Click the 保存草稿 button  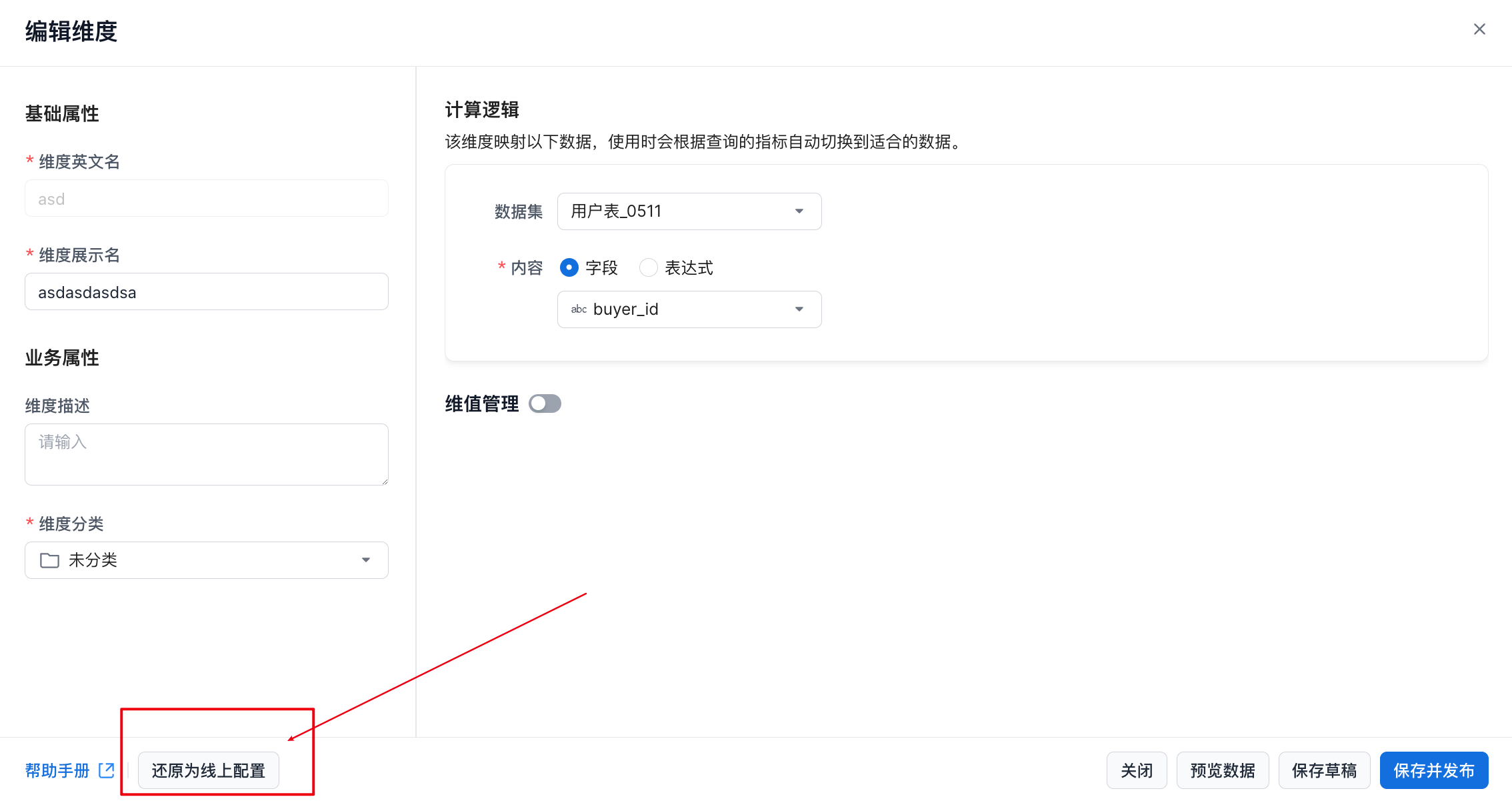click(1324, 770)
